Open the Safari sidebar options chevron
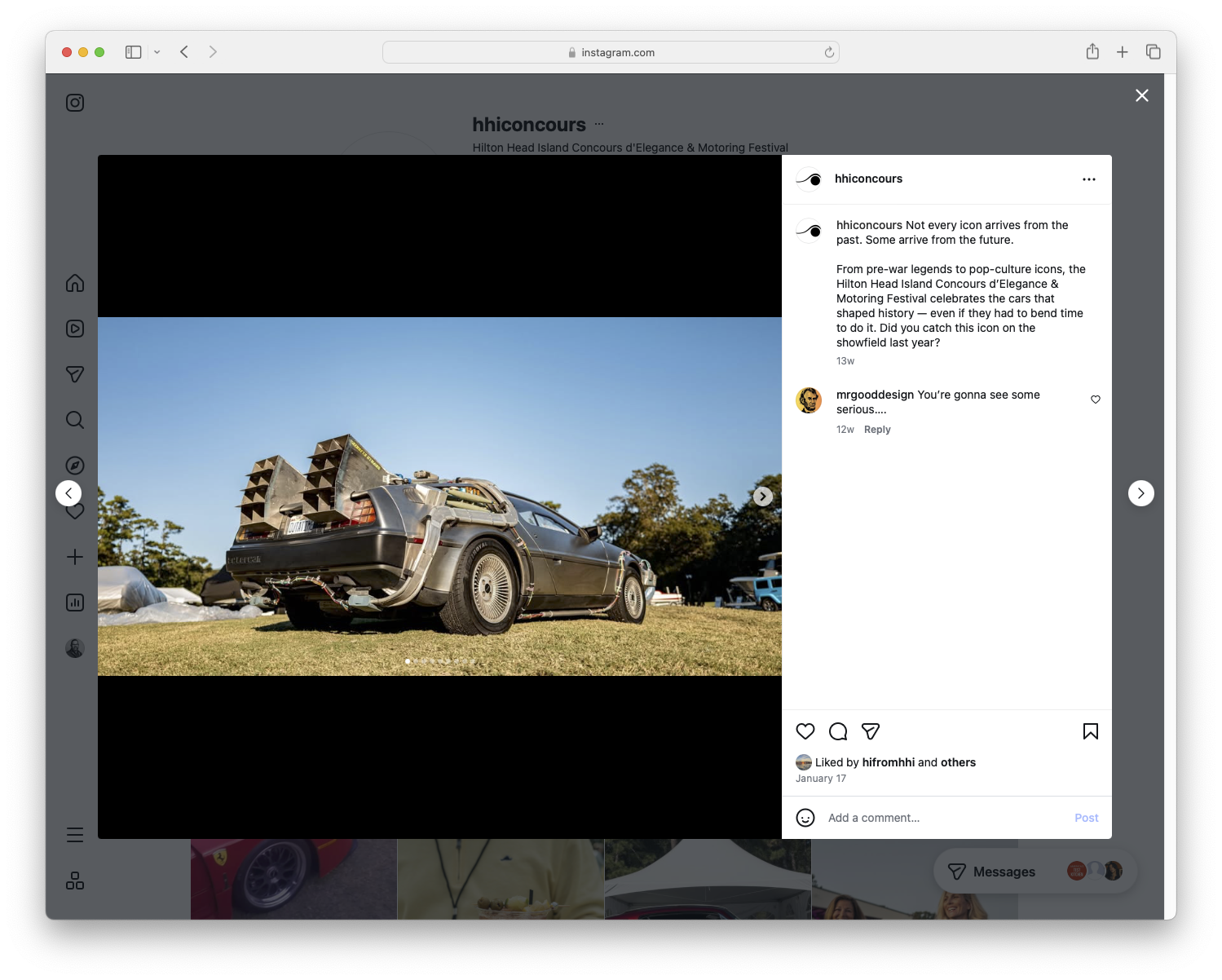The image size is (1222, 980). (157, 51)
